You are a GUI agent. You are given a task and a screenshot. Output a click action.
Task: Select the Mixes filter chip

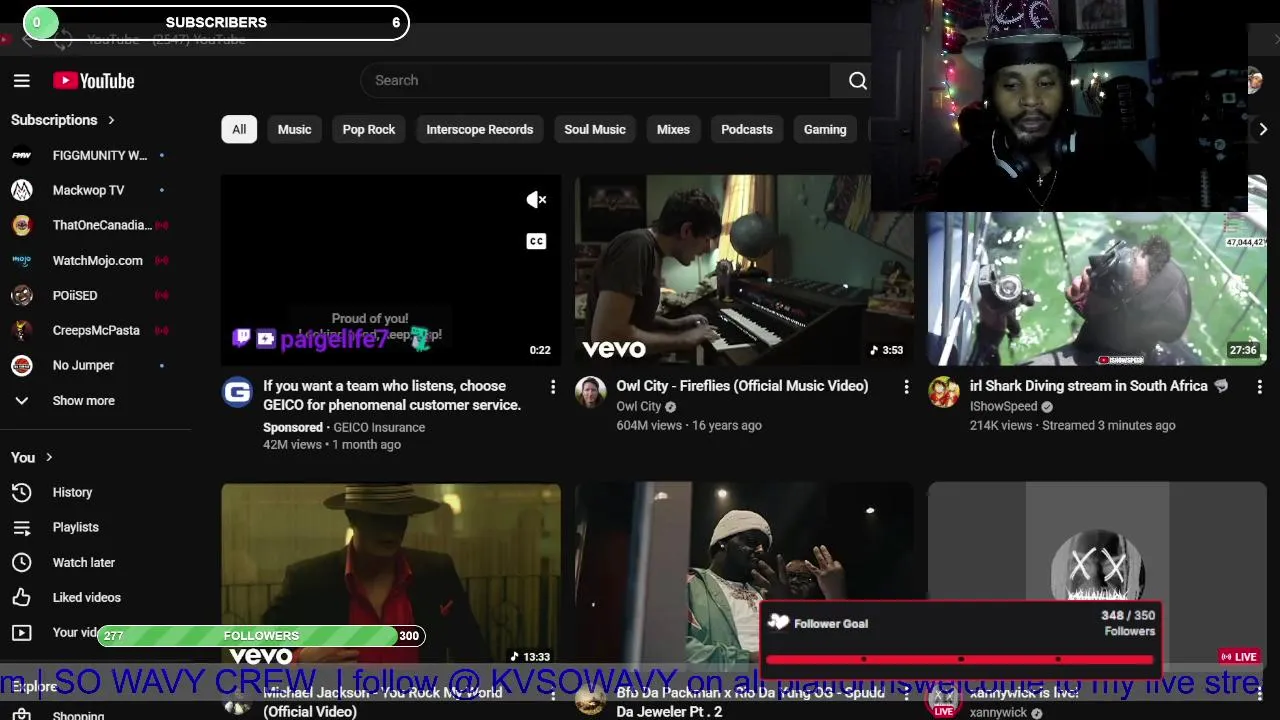(x=673, y=129)
